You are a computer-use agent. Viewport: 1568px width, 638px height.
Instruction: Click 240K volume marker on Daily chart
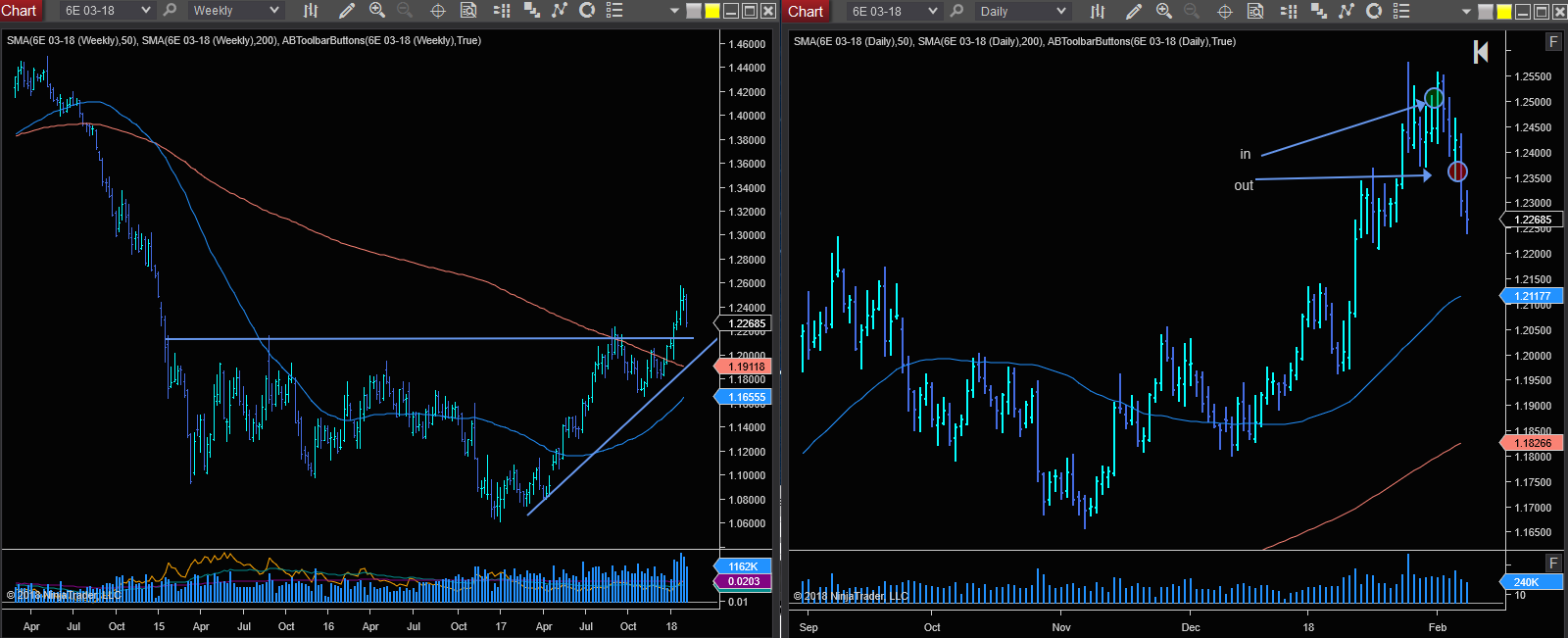pos(1532,582)
